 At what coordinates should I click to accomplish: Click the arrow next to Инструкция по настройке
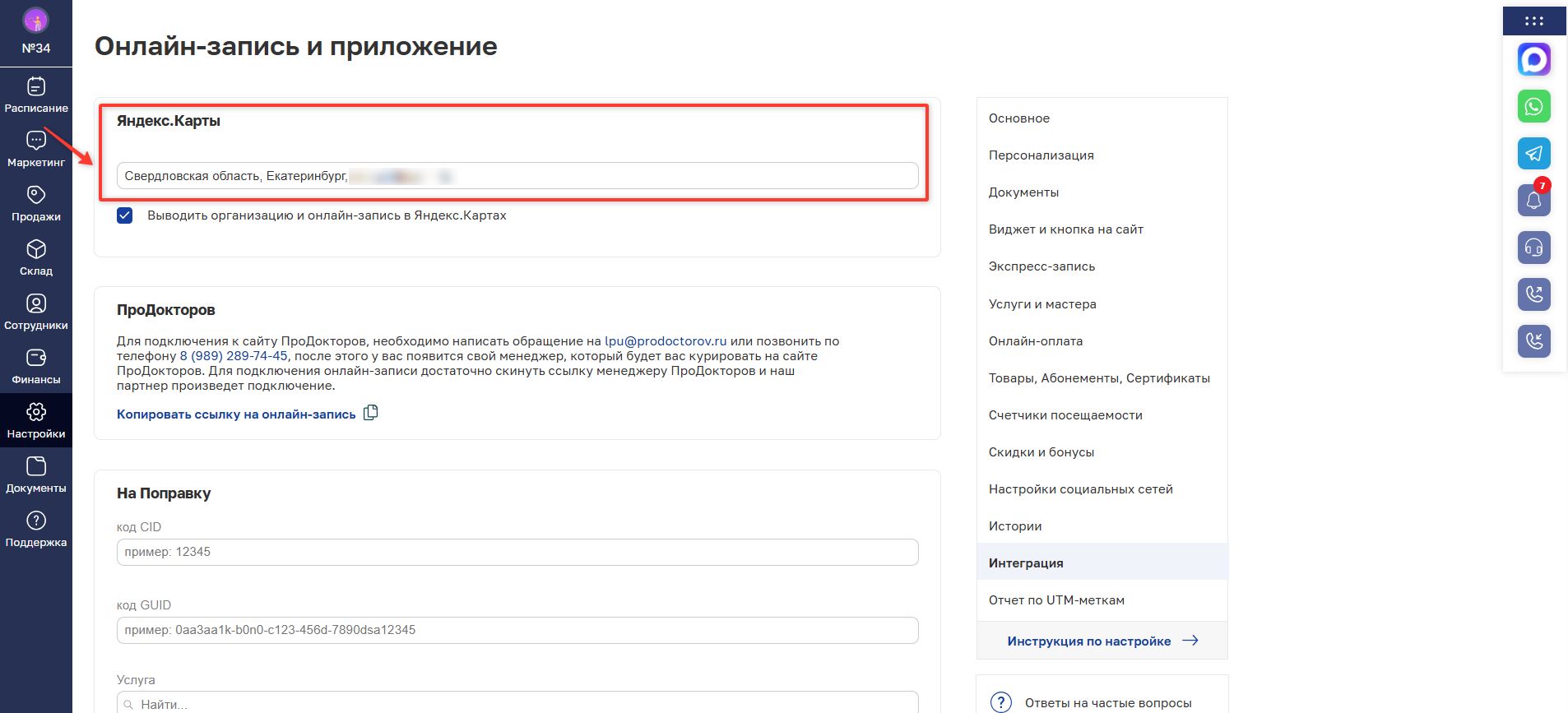click(1190, 641)
